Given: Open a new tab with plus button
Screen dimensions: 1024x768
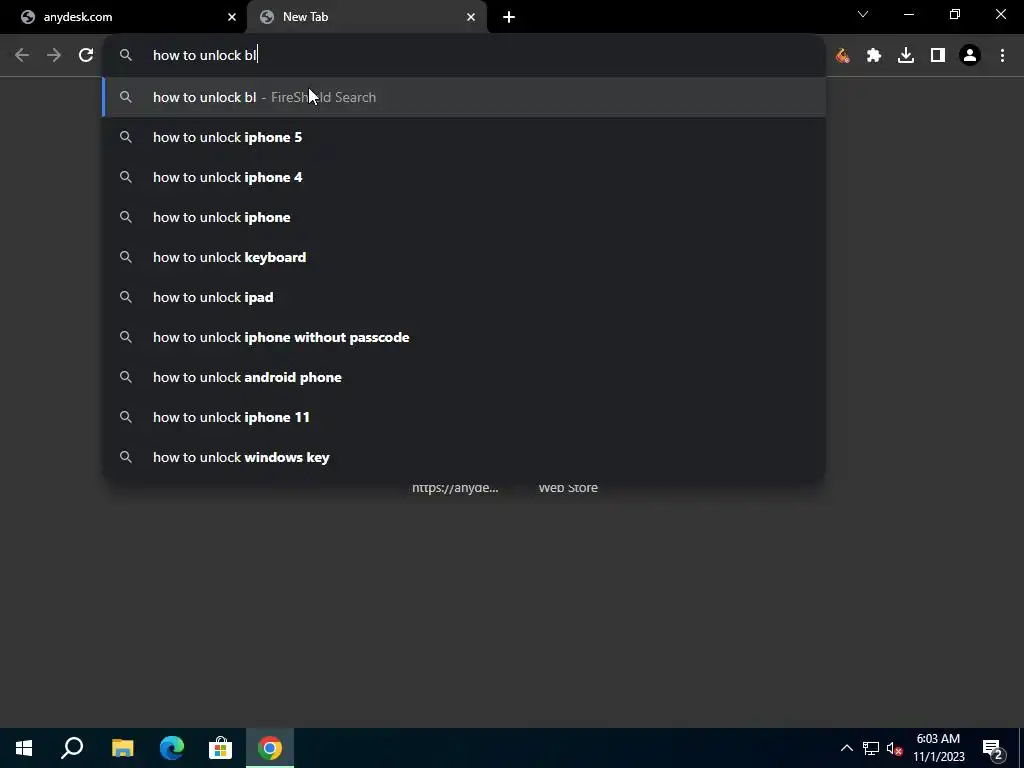Looking at the screenshot, I should [509, 17].
